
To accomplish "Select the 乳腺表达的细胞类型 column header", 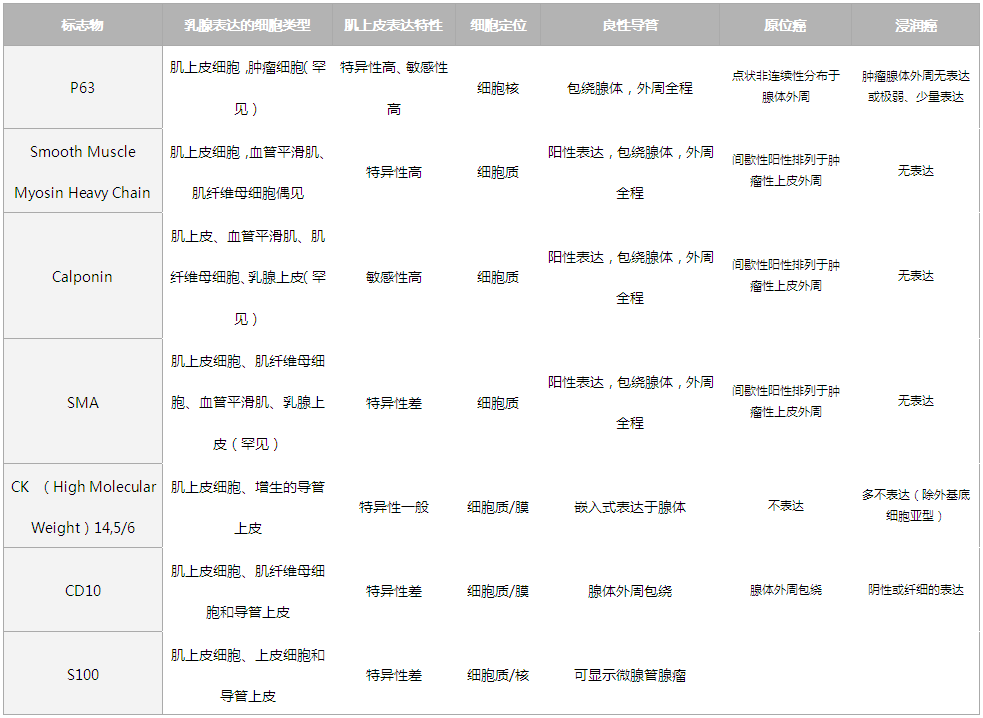I will [247, 25].
